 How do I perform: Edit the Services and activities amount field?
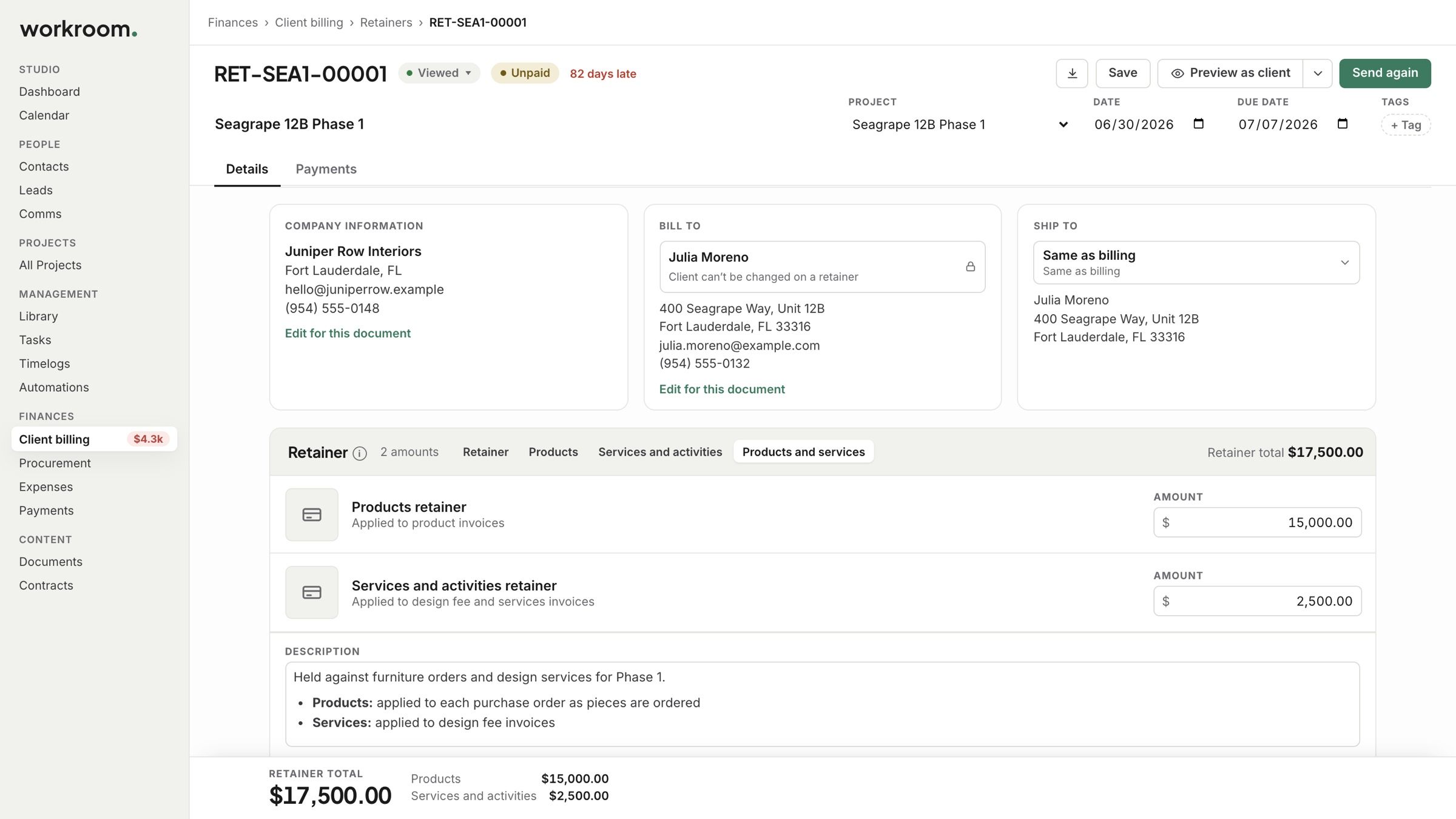tap(1257, 601)
